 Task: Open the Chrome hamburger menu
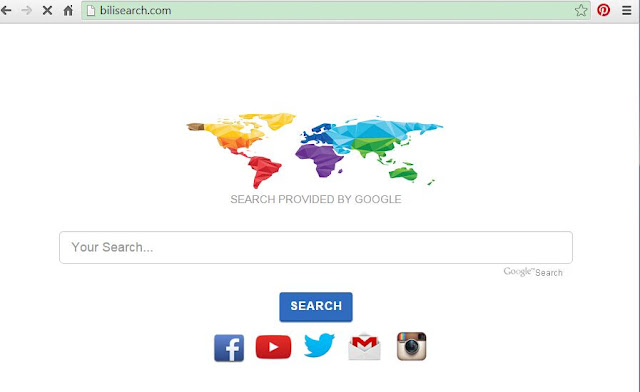627,10
